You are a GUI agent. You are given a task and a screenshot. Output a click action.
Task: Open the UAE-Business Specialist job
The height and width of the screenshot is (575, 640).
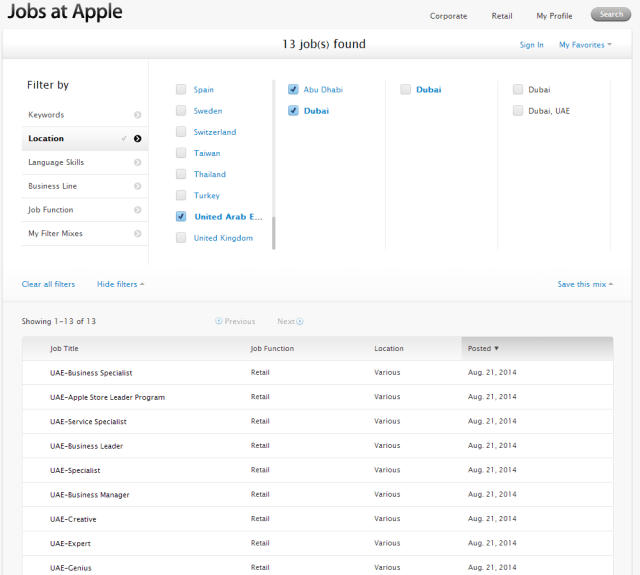[x=91, y=373]
